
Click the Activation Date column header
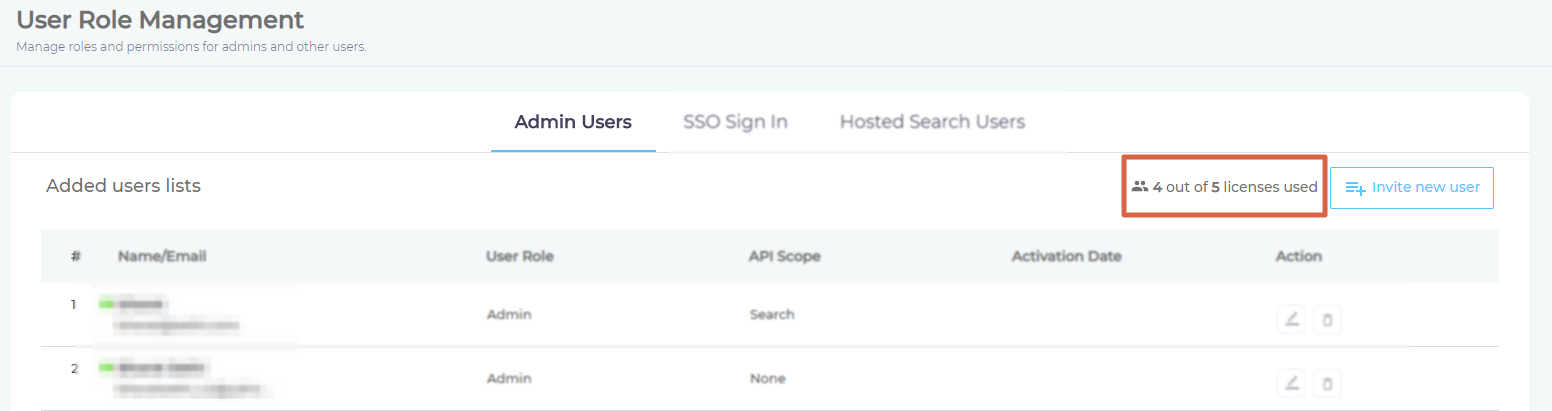(1066, 256)
